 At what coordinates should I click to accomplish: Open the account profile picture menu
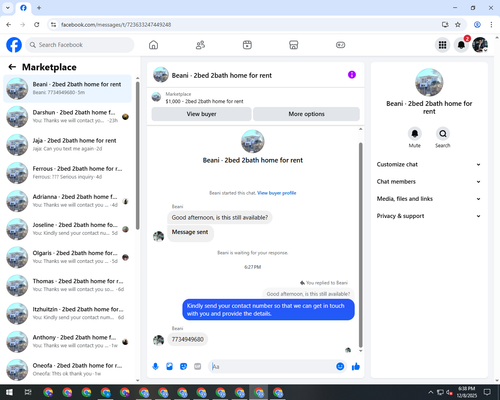pyautogui.click(x=480, y=45)
